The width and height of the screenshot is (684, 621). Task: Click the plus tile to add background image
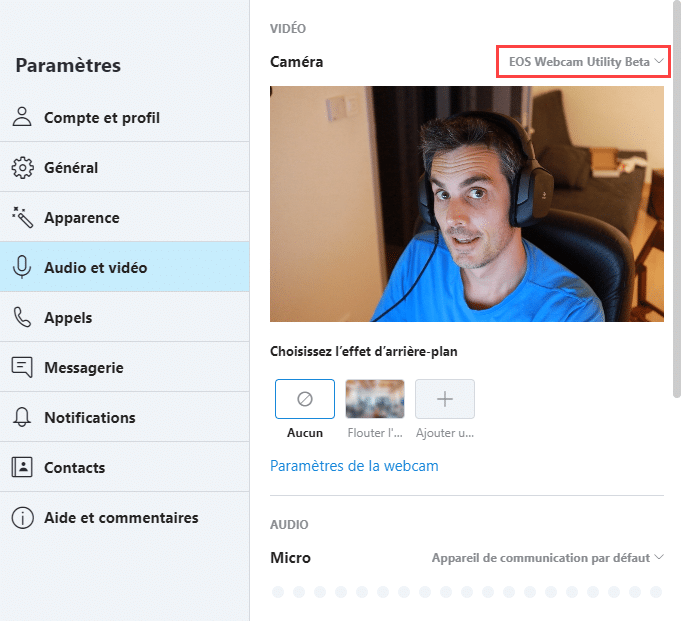(x=445, y=399)
